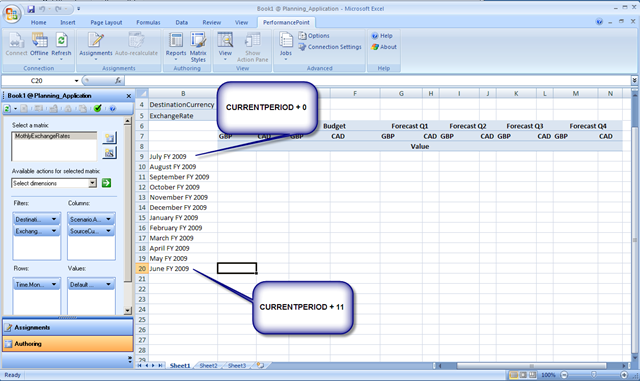Viewport: 640px width, 381px height.
Task: Switch to the Sheet2 worksheet tab
Action: tap(209, 365)
